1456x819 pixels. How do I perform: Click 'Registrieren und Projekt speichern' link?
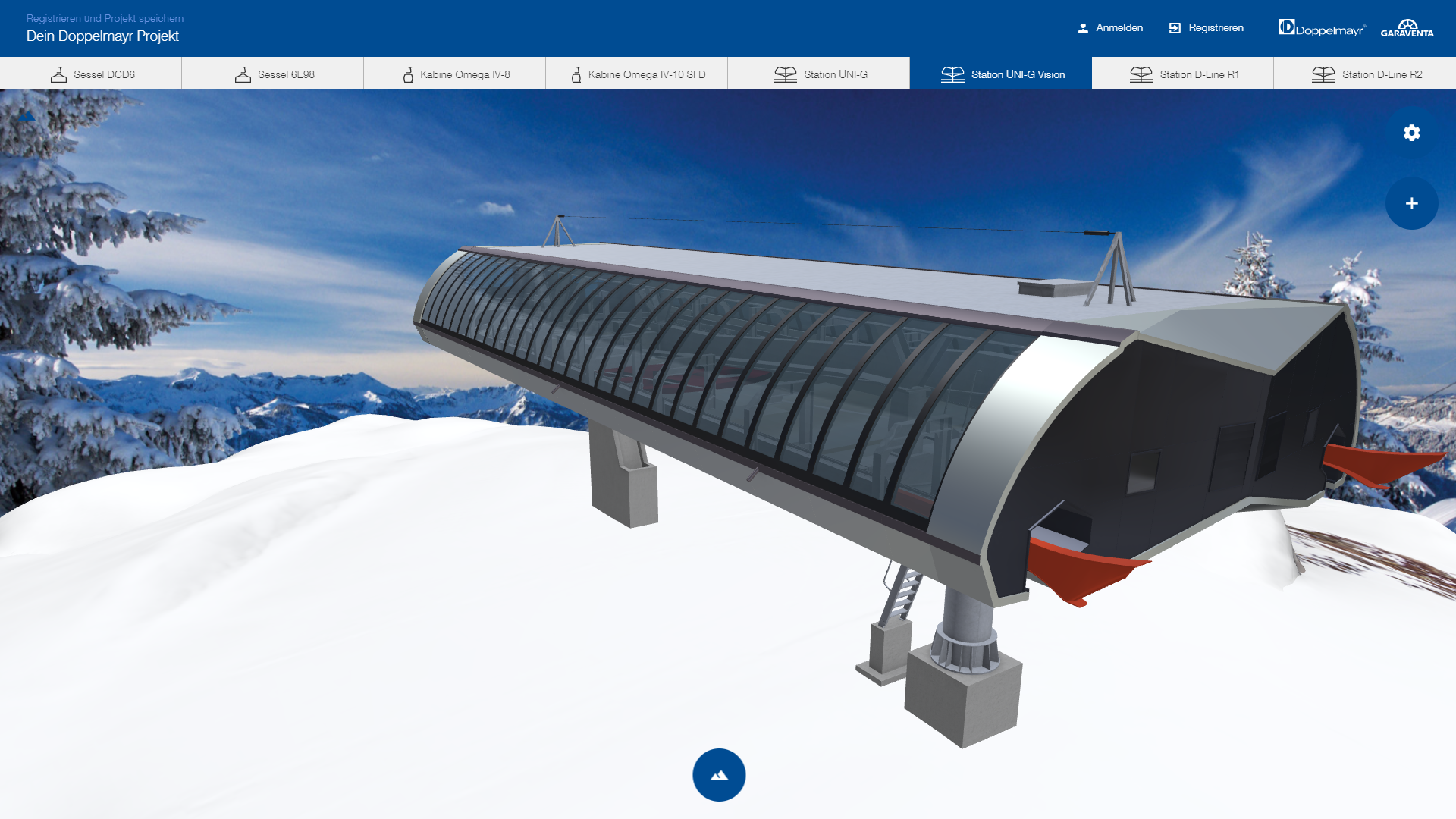pyautogui.click(x=105, y=18)
